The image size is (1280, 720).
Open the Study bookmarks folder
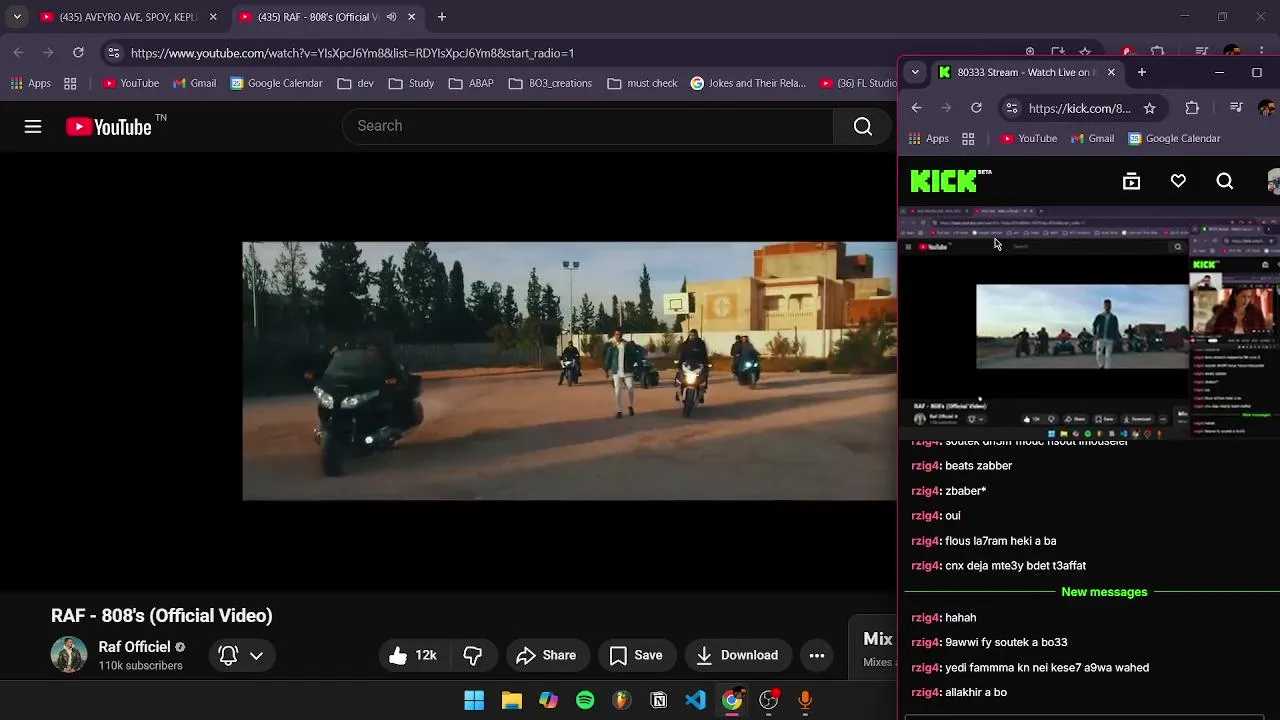pos(411,83)
